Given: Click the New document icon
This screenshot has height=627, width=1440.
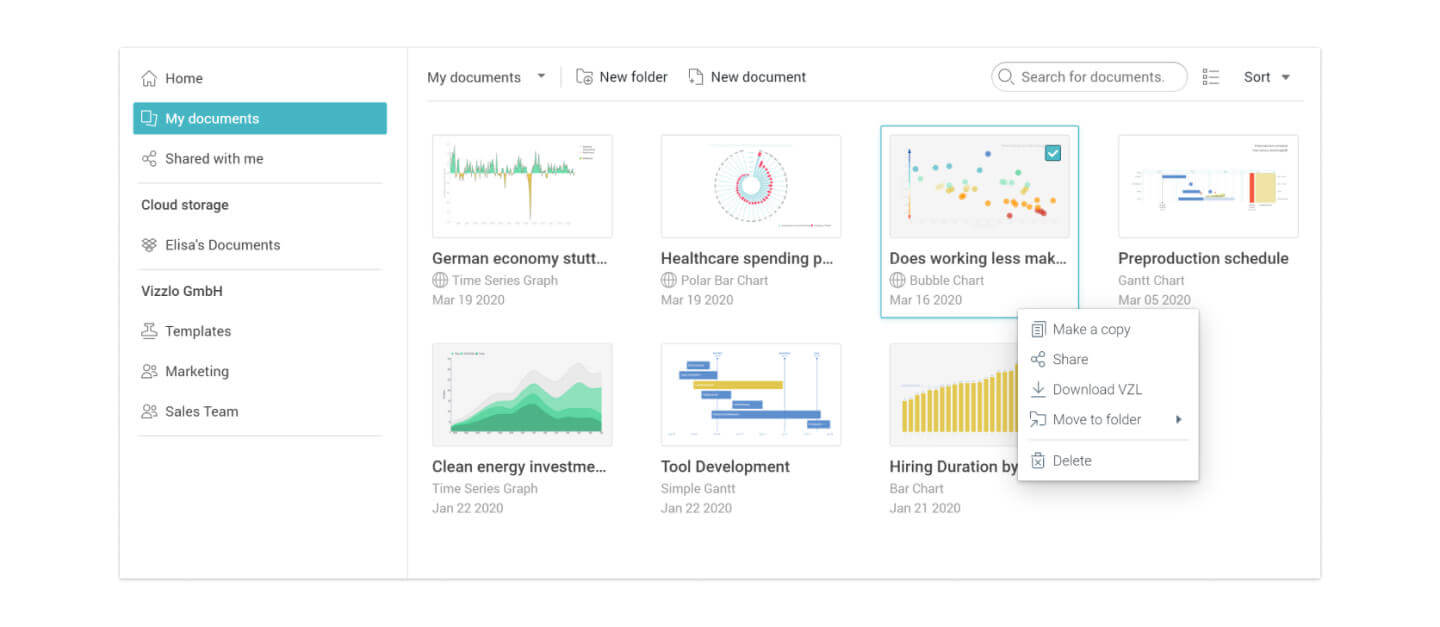Looking at the screenshot, I should pos(696,77).
